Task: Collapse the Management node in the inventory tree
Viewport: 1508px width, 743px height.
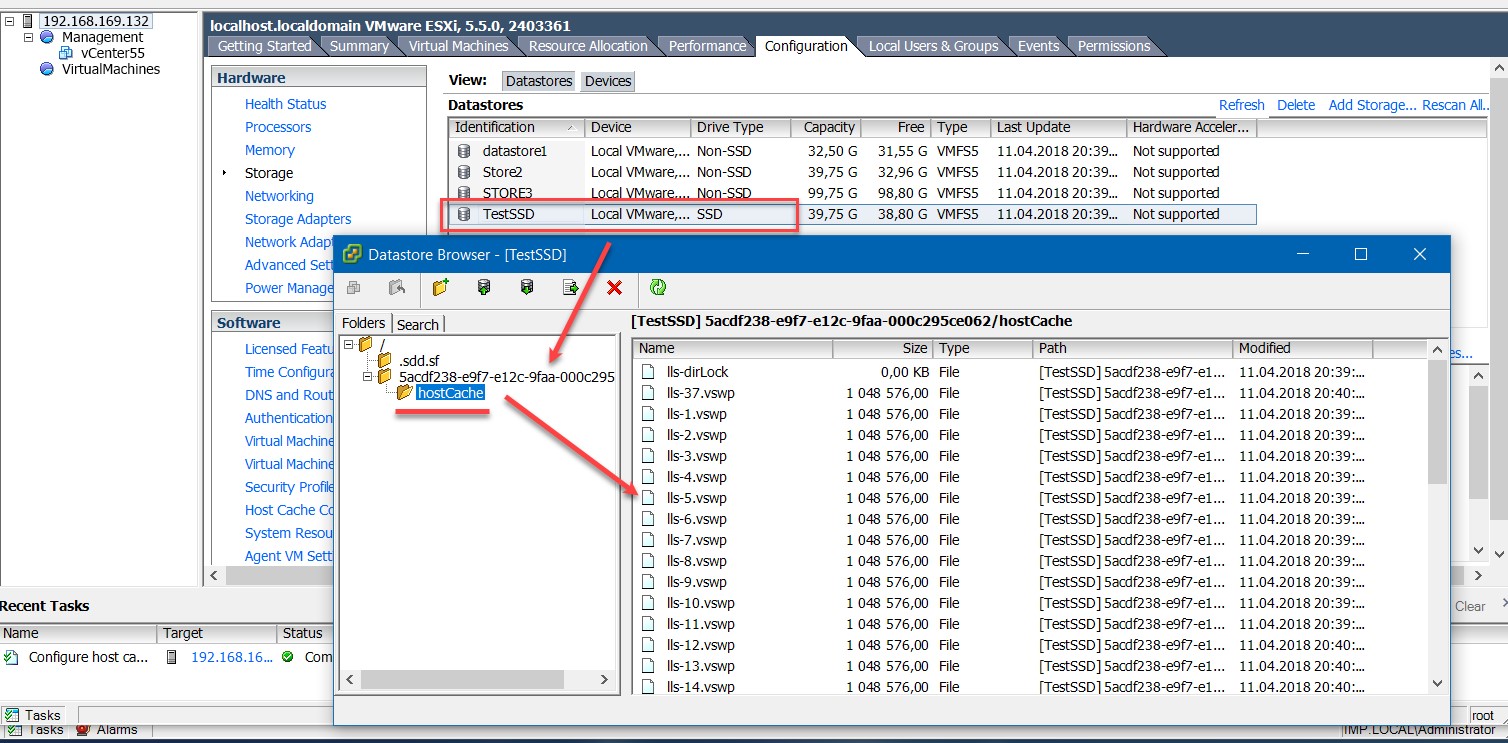Action: (30, 36)
